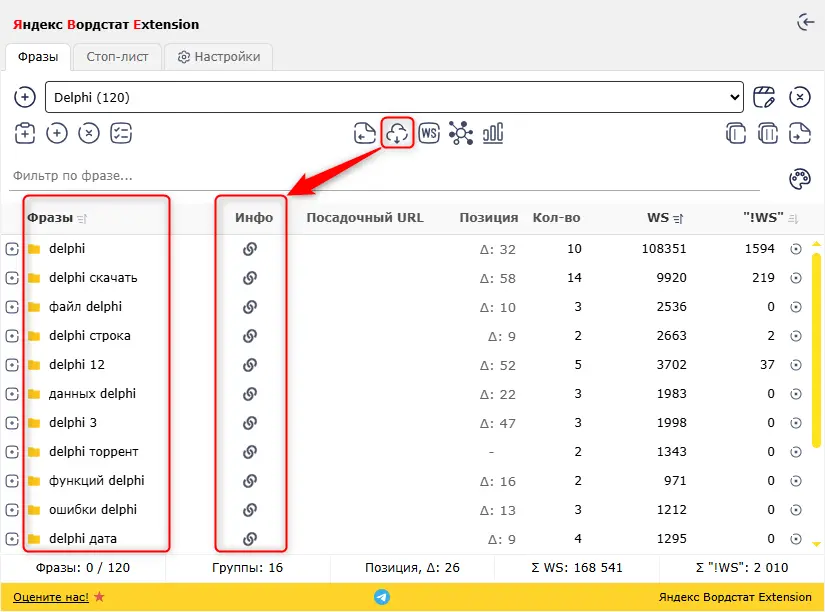Open info link for ошибки delphi row
Image resolution: width=825 pixels, height=612 pixels.
(250, 509)
